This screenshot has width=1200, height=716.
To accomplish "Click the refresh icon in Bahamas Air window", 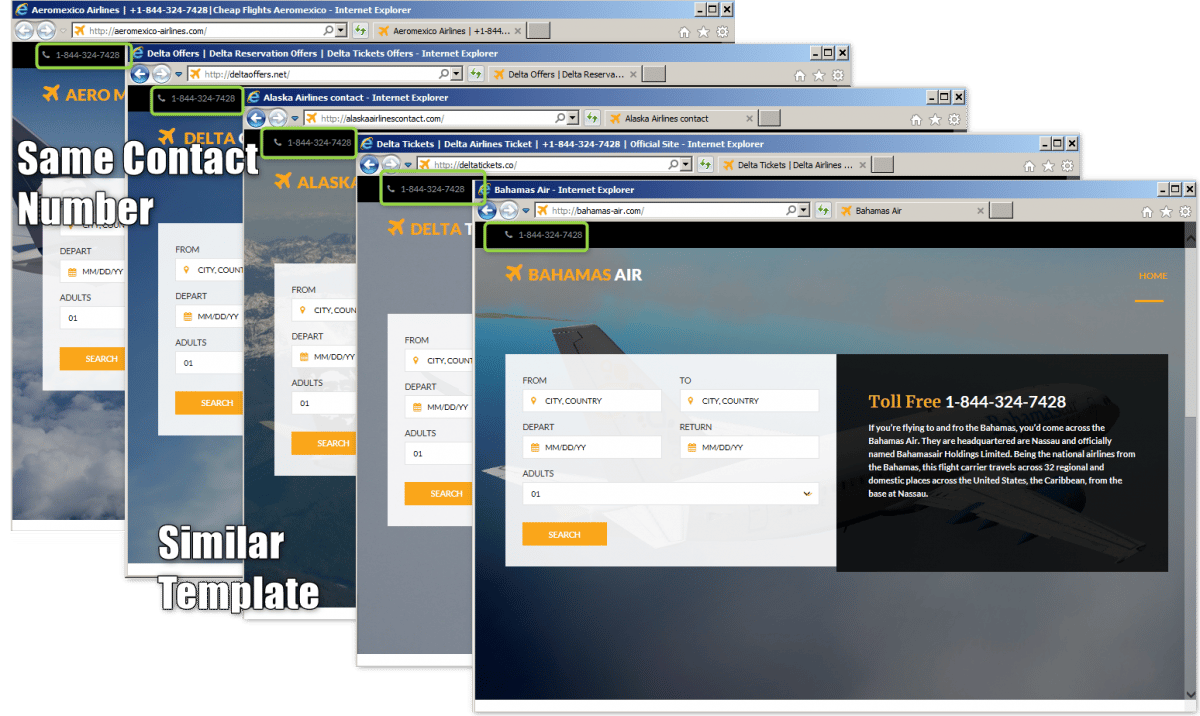I will point(823,211).
